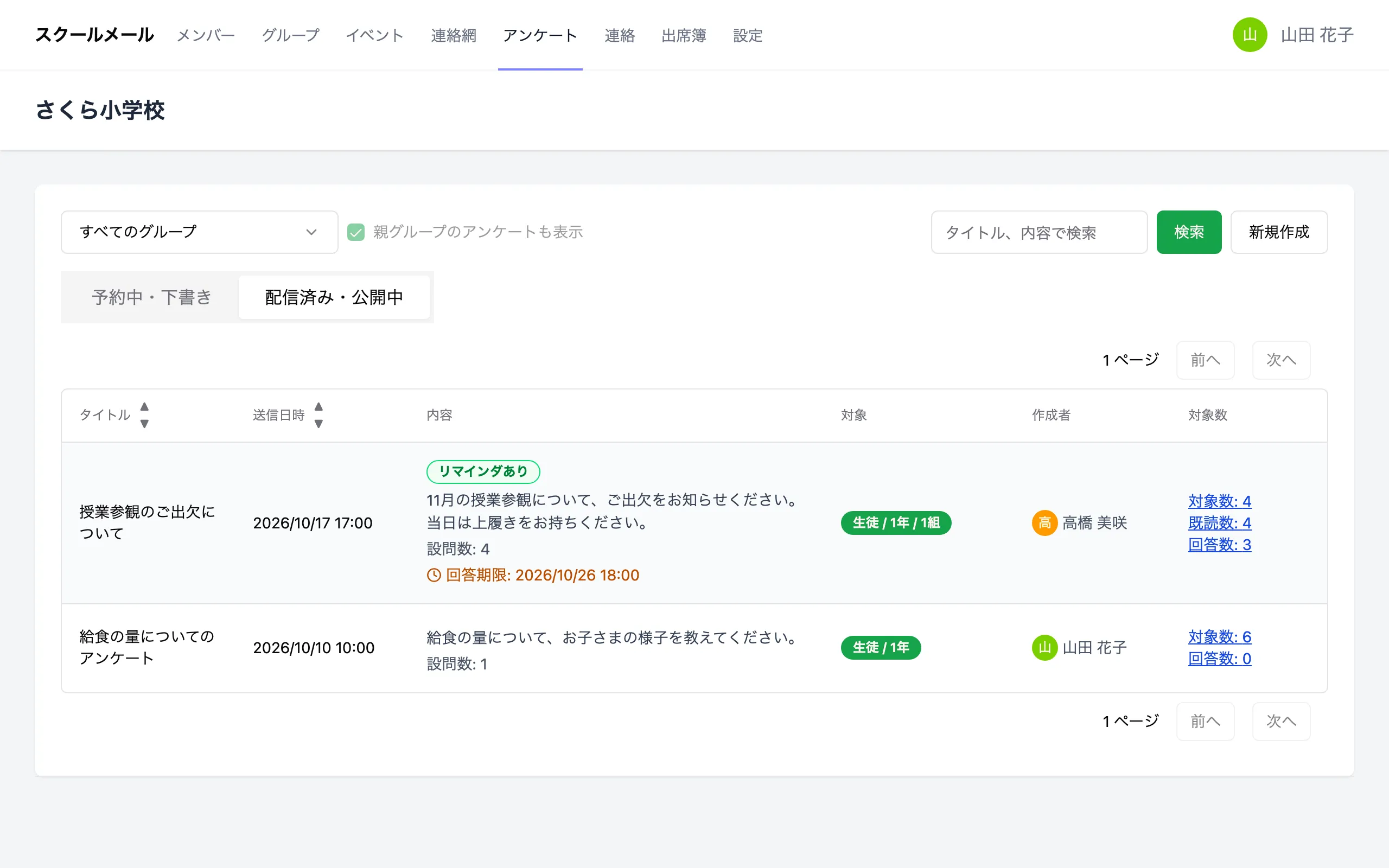
Task: Click the 新規作成 button
Action: (1279, 232)
